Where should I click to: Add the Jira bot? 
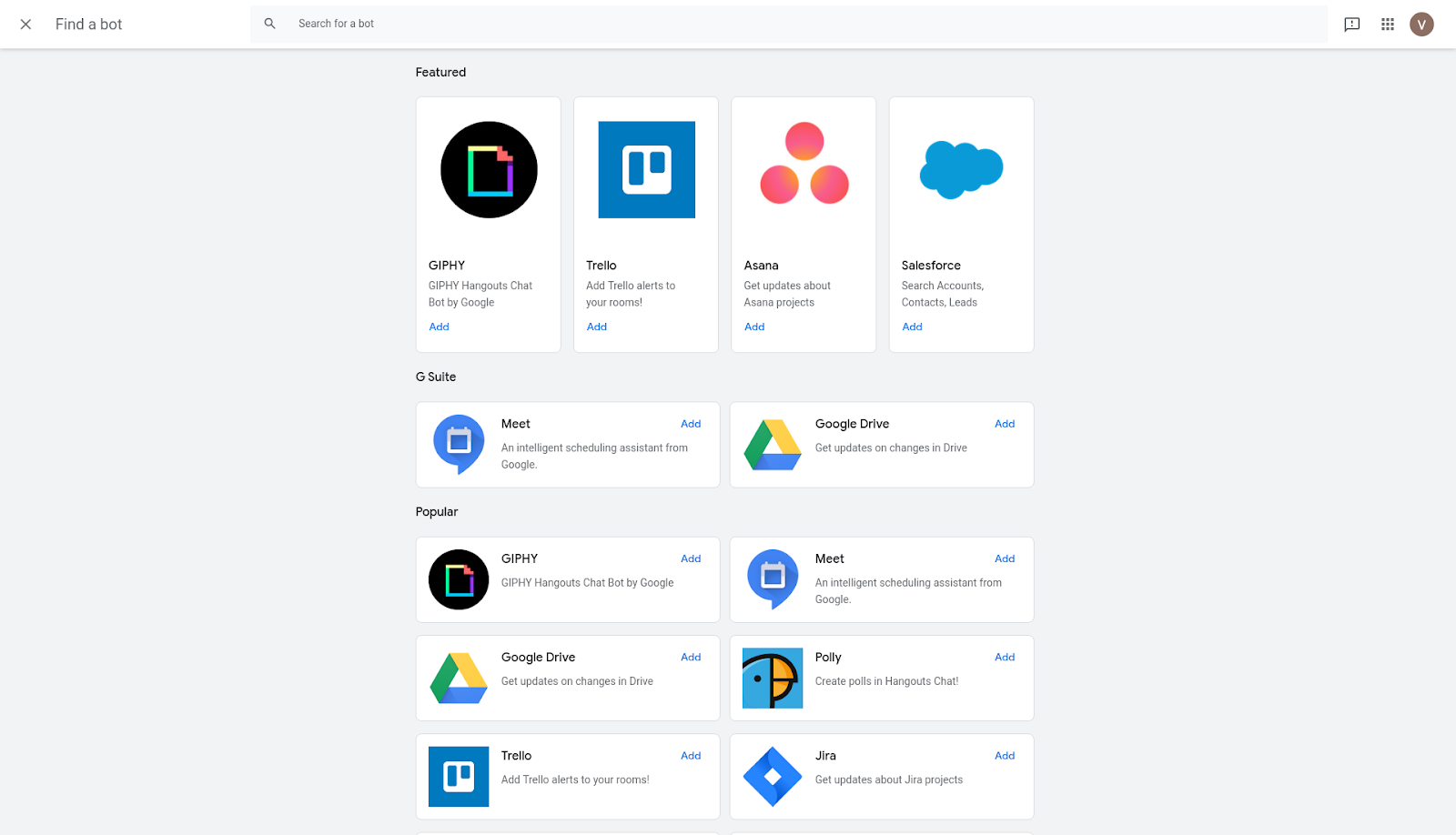(1005, 756)
